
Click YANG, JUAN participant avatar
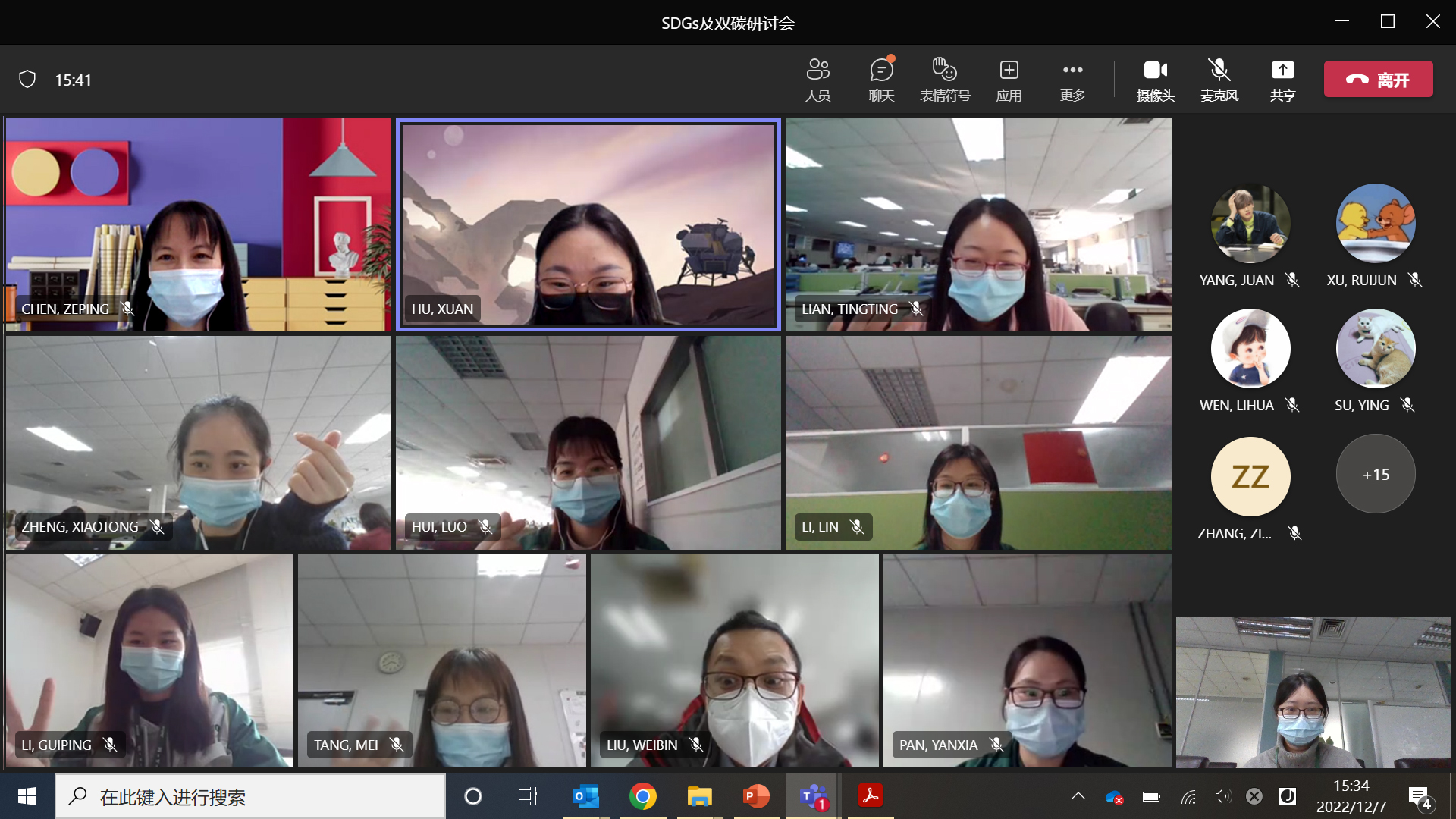pos(1250,224)
